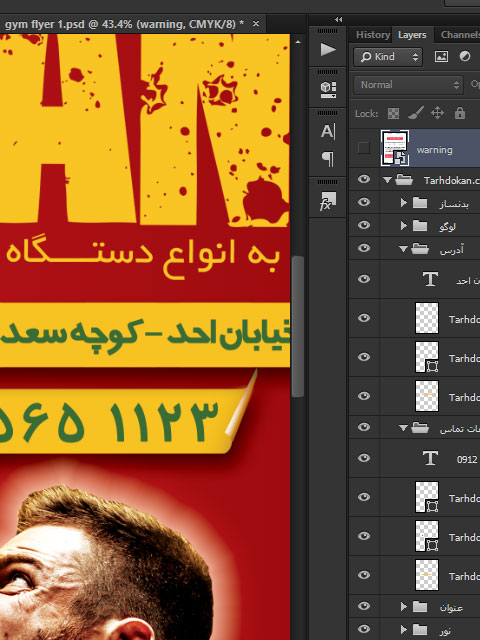Expand the نور group
This screenshot has width=480, height=640.
coord(404,629)
